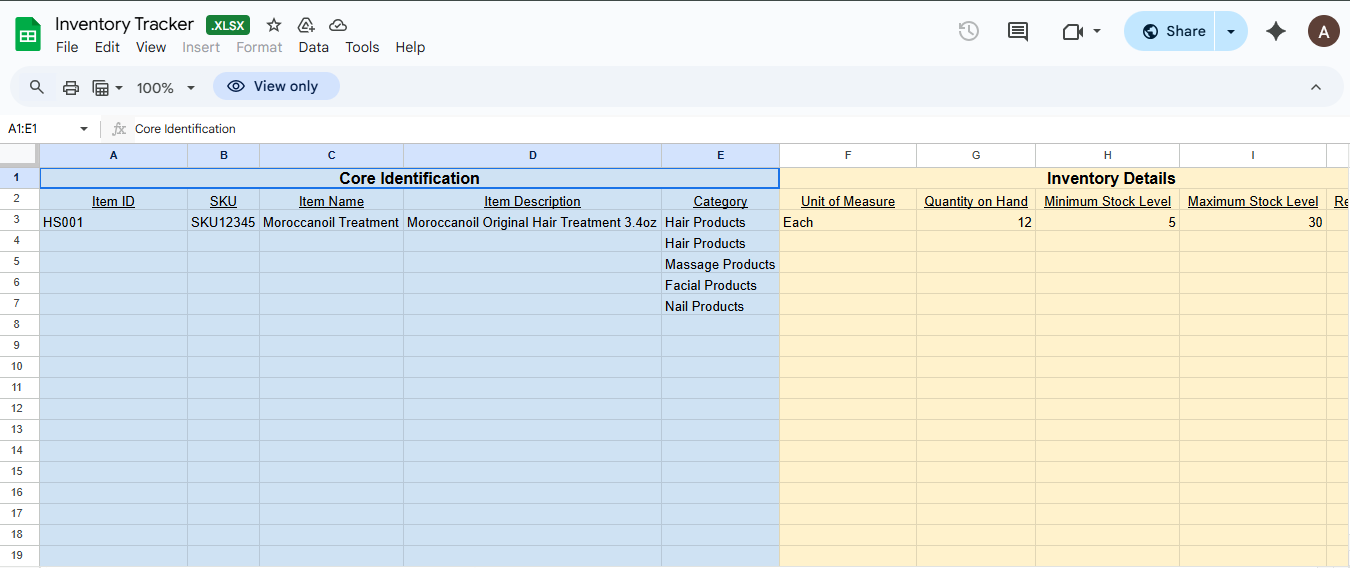This screenshot has width=1350, height=568.
Task: Toggle the View only mode button
Action: click(276, 86)
